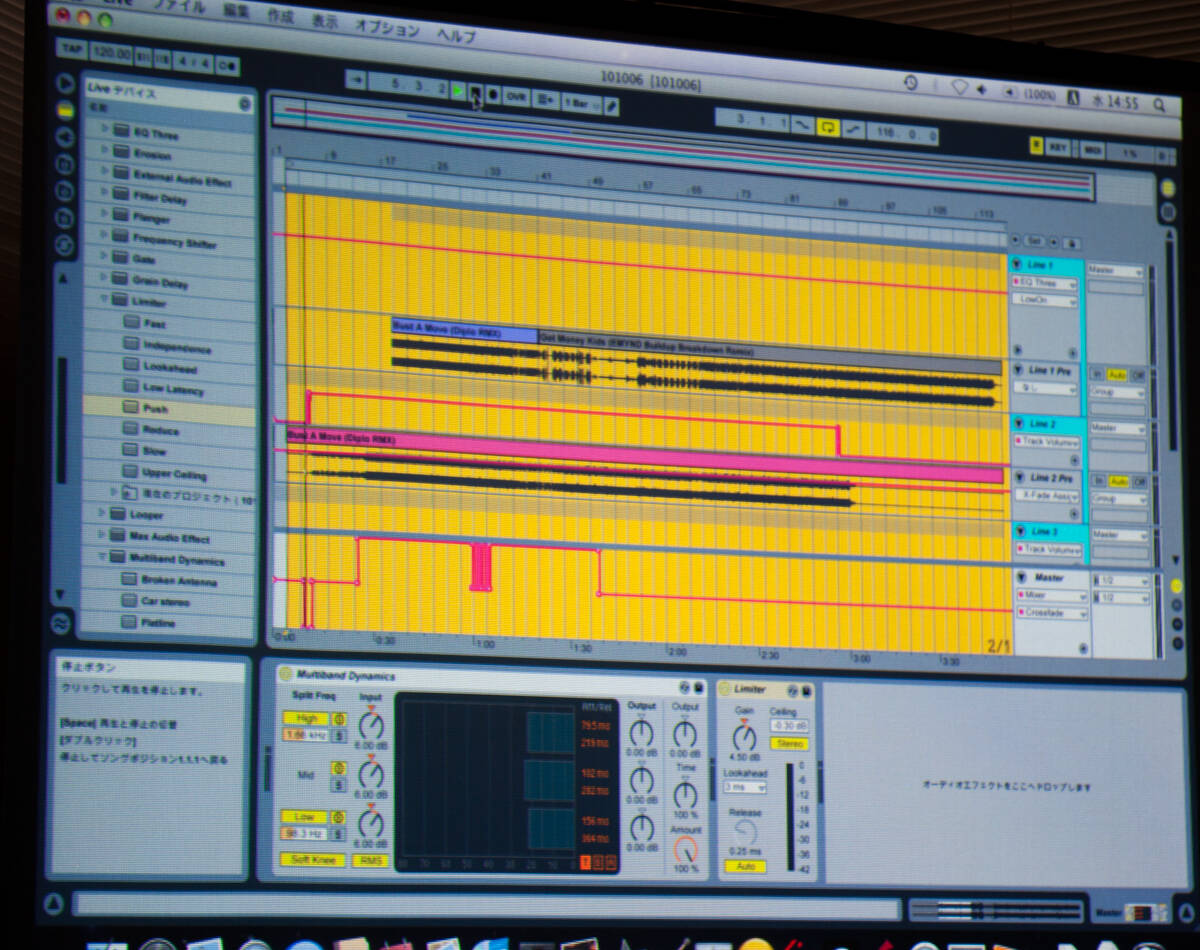Expand the Erosion folder
Image resolution: width=1200 pixels, height=950 pixels.
pos(103,151)
